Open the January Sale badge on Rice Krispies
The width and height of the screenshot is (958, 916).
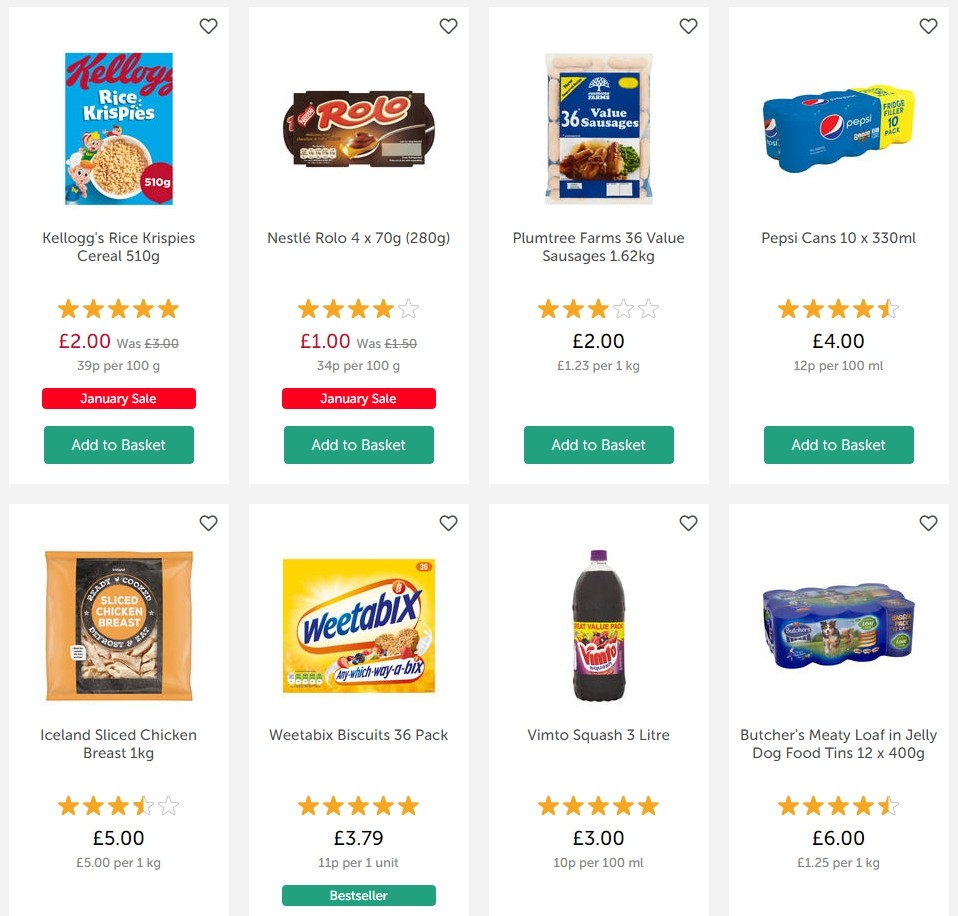click(118, 398)
